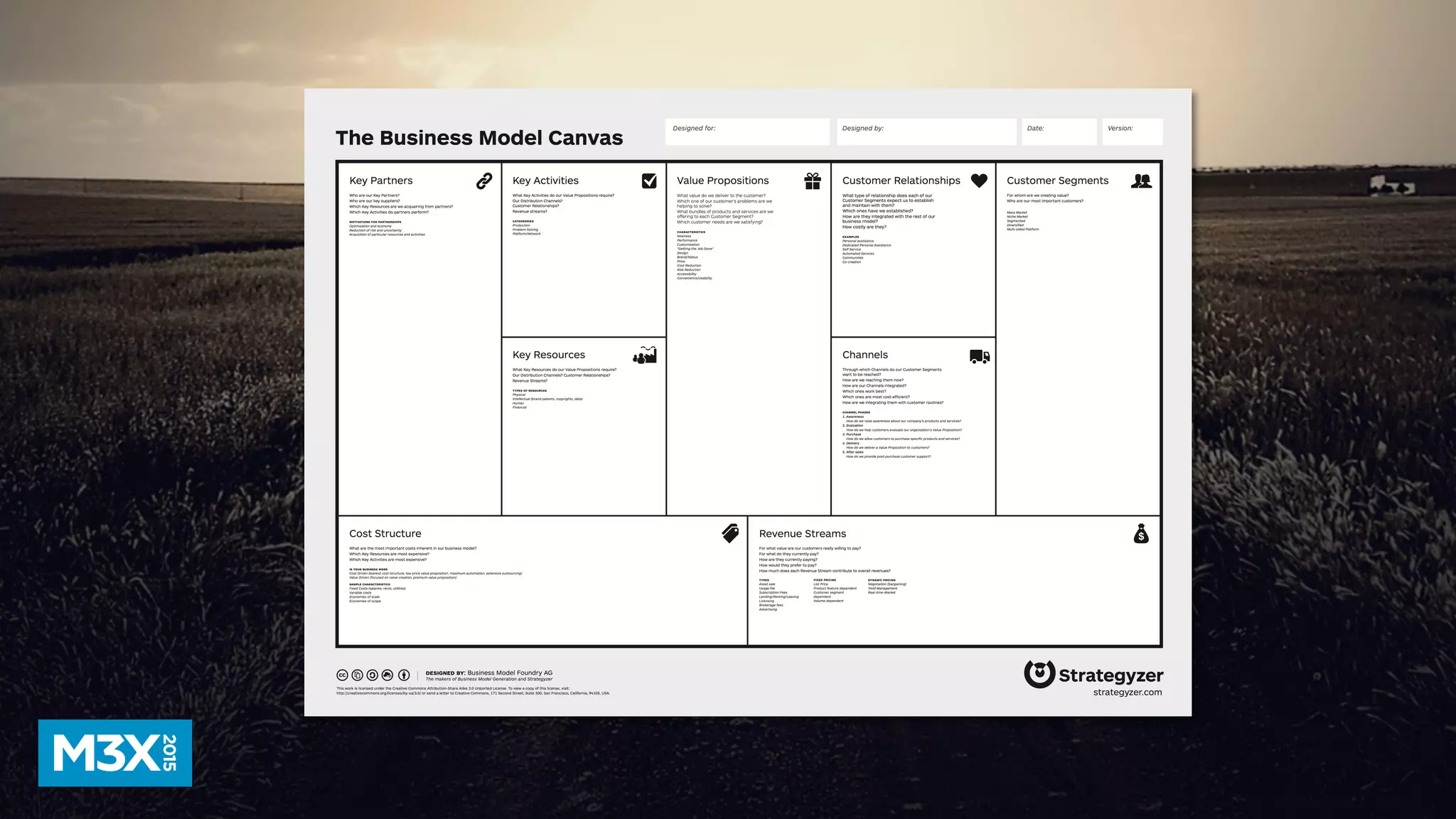Image resolution: width=1456 pixels, height=819 pixels.
Task: Click the Channels delivery truck icon
Action: [x=979, y=356]
